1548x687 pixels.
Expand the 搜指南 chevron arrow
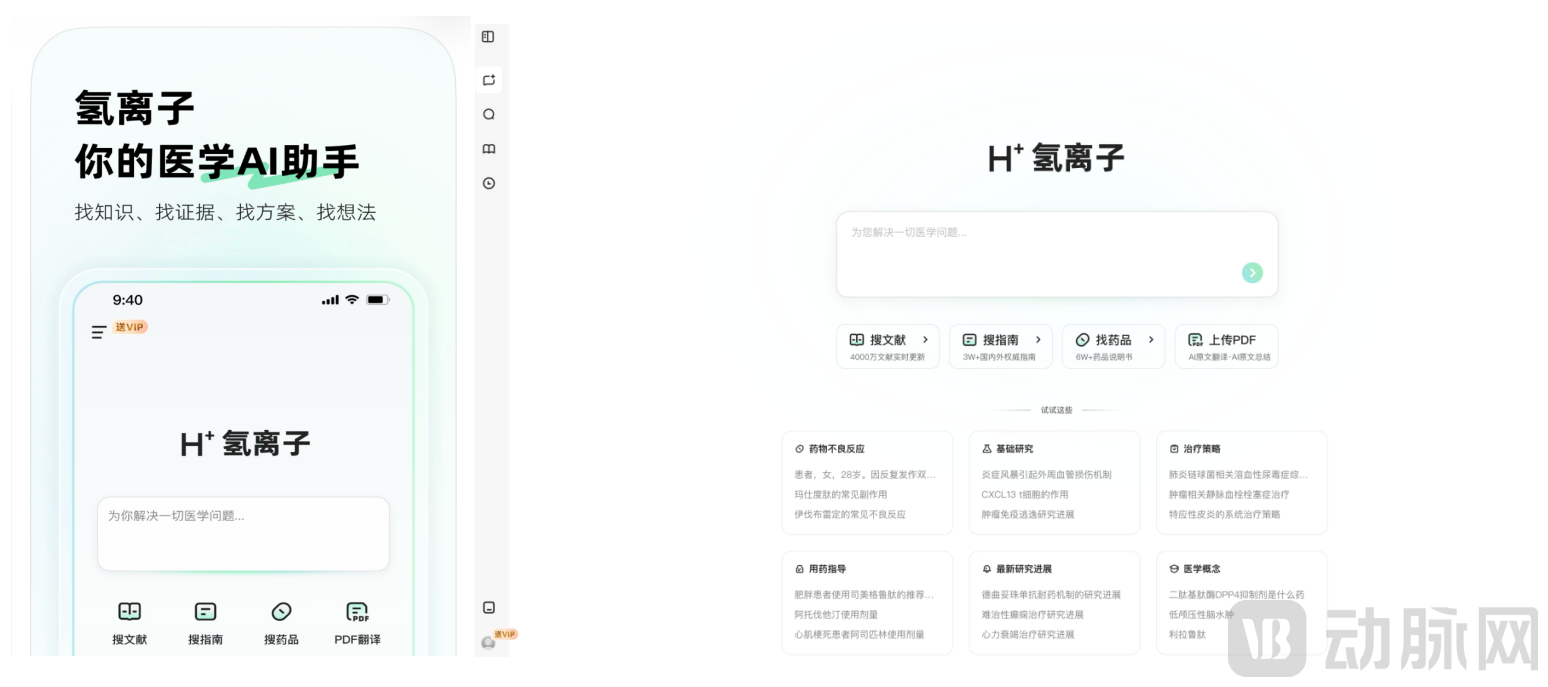[1038, 340]
